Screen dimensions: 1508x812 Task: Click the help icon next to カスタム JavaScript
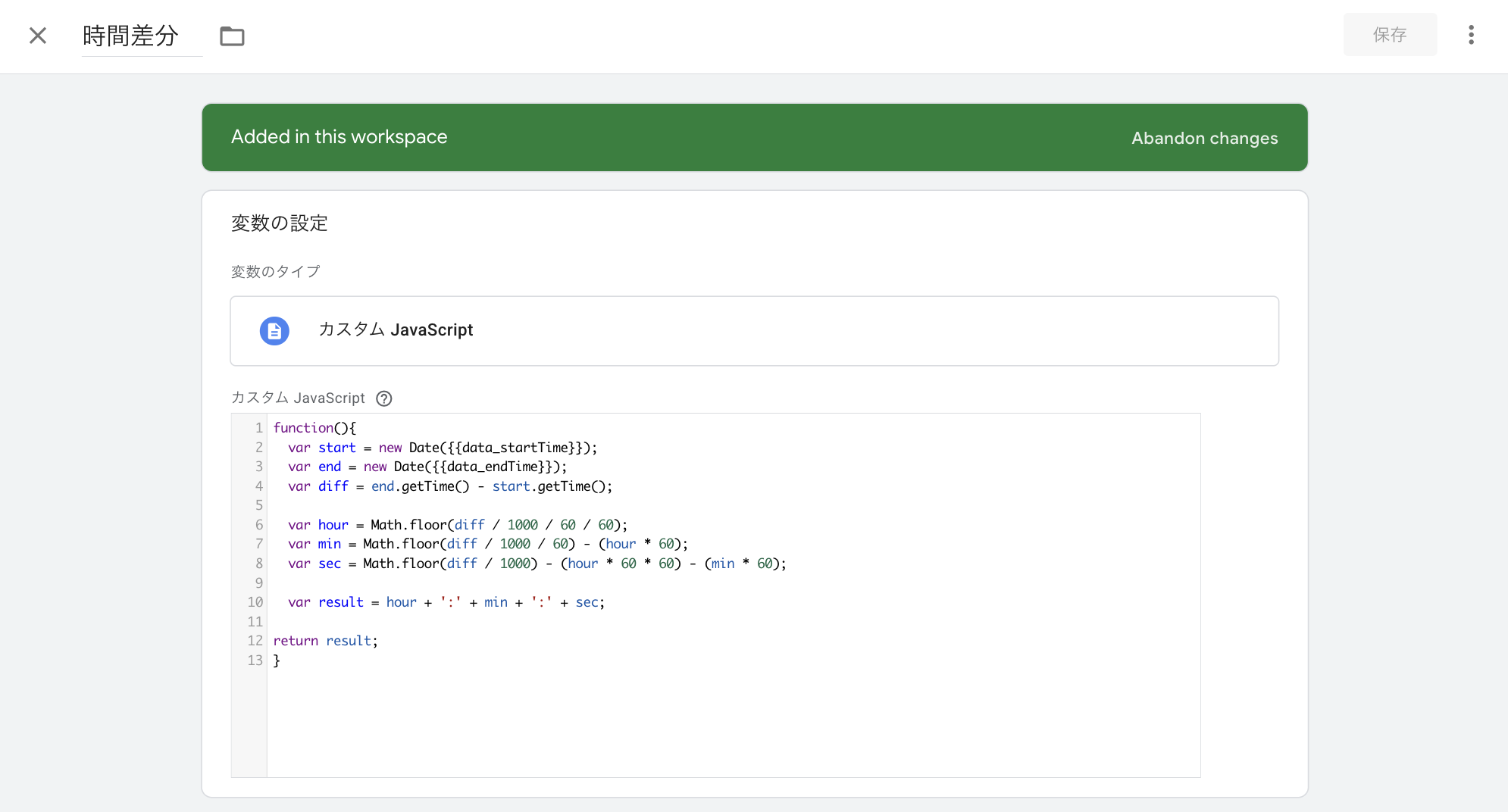(x=384, y=398)
